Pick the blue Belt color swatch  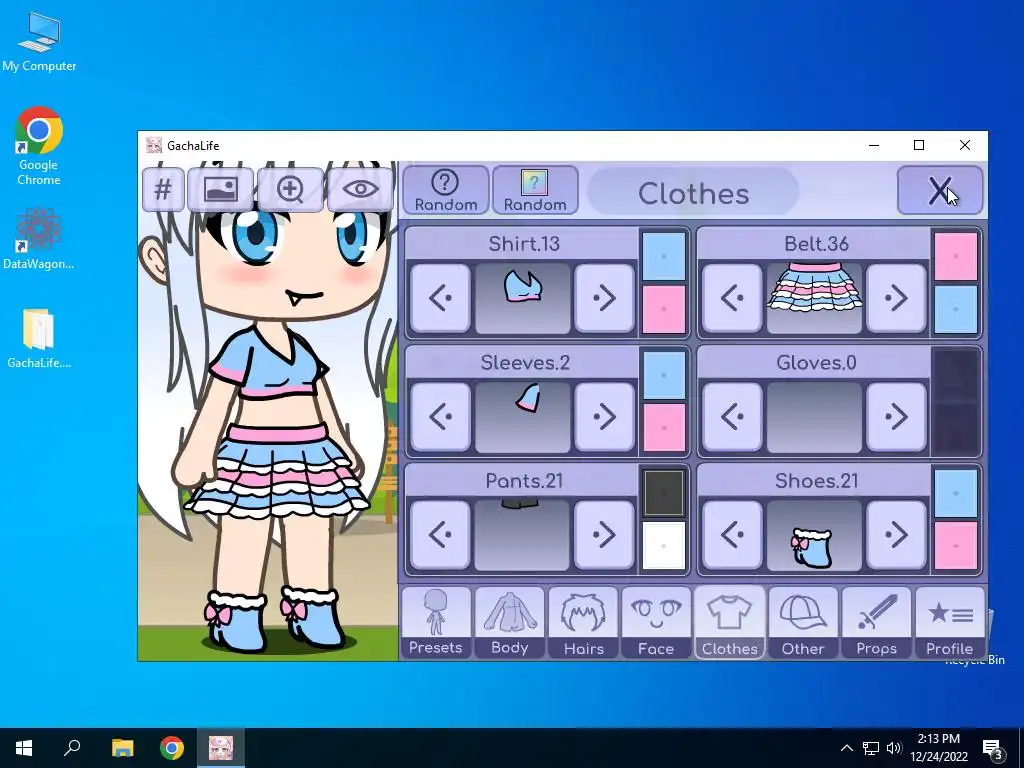click(955, 309)
